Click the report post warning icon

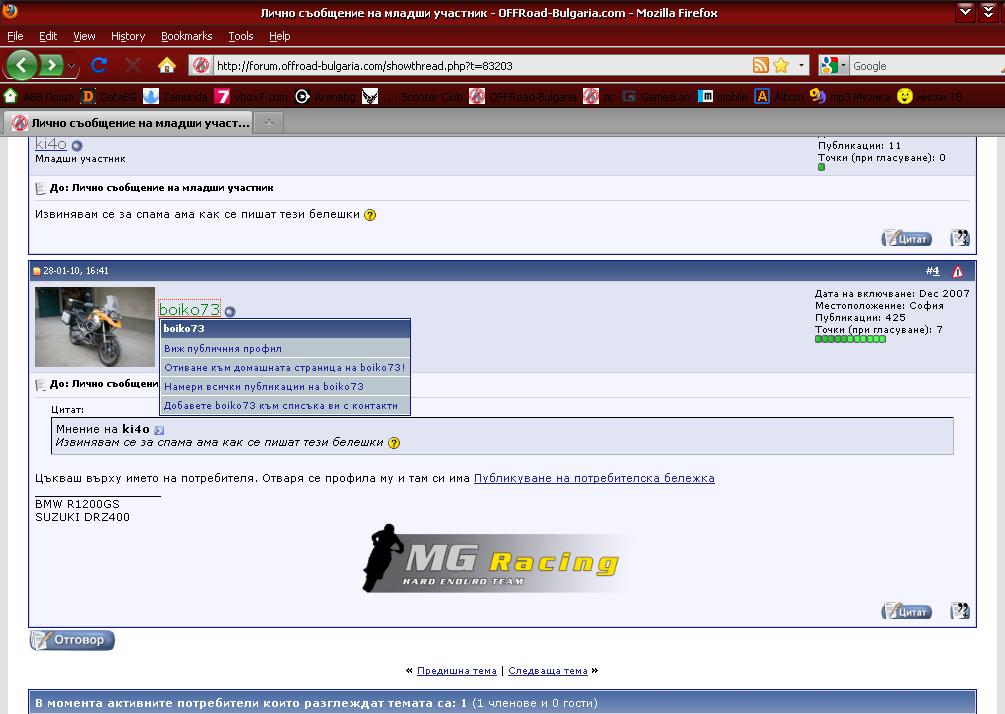[x=957, y=271]
